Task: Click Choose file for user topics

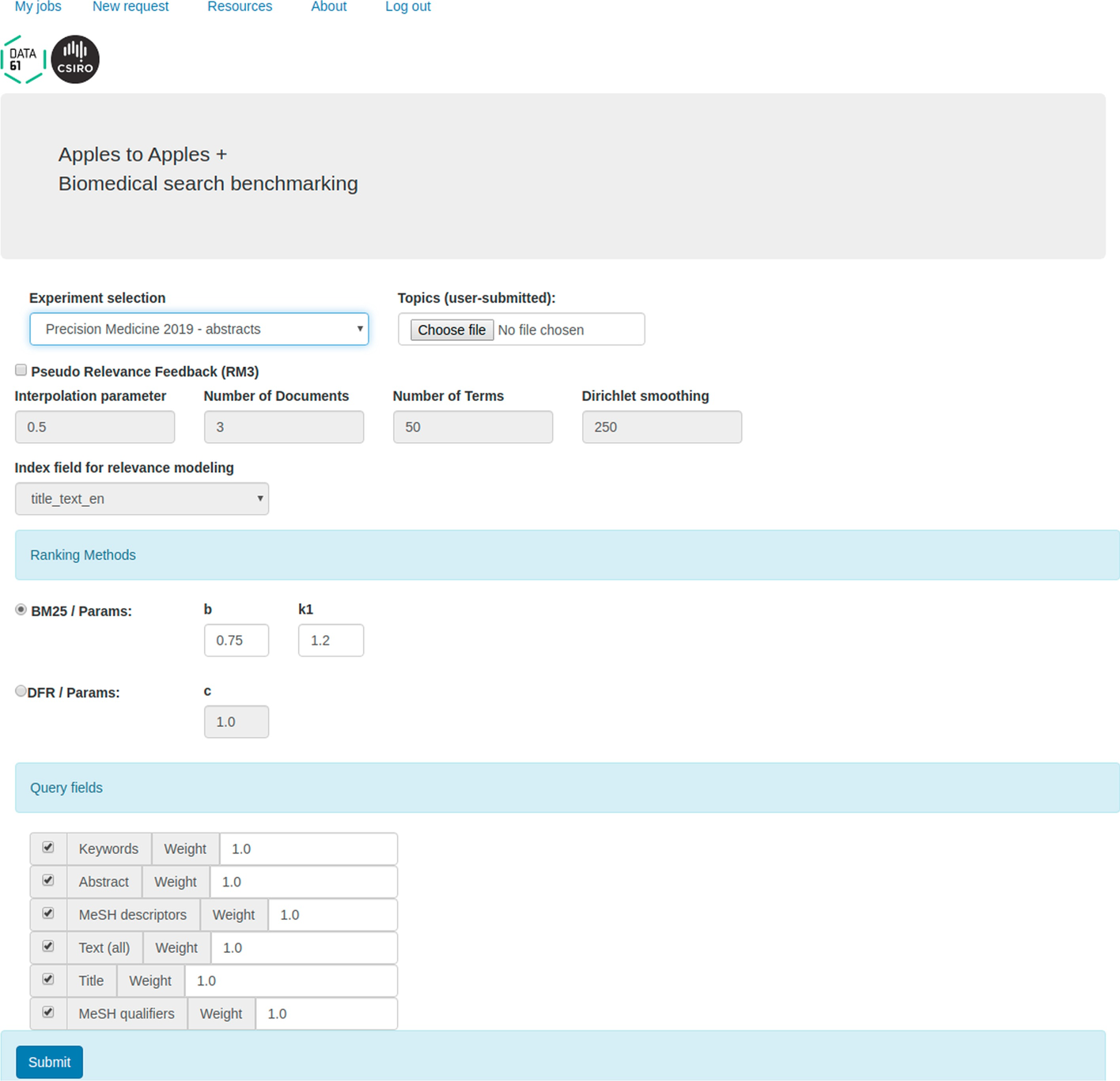Action: click(452, 330)
